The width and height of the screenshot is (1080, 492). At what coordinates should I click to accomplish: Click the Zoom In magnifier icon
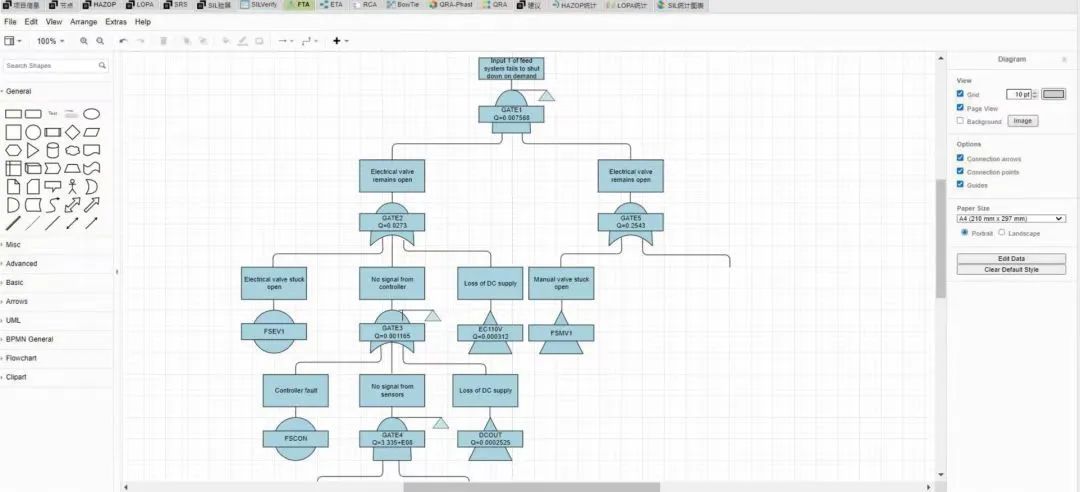(84, 41)
